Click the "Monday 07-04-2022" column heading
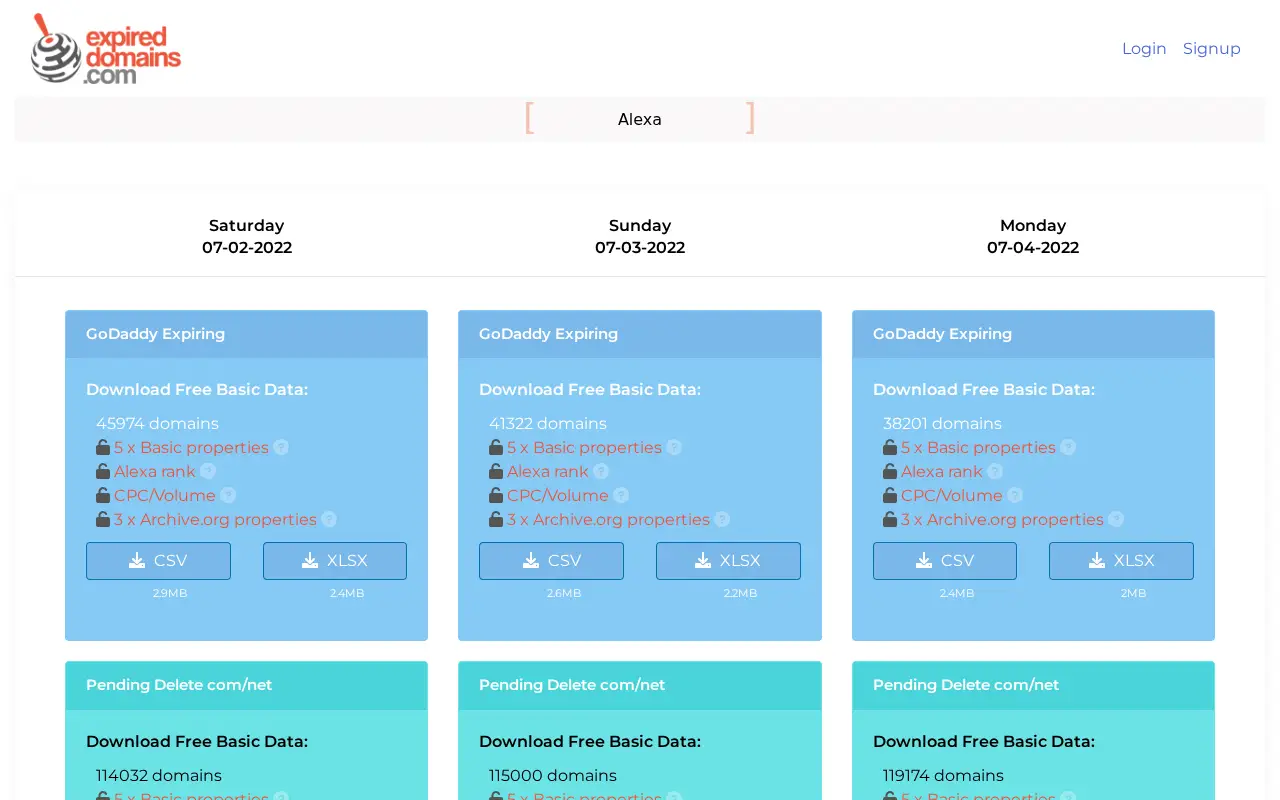 pyautogui.click(x=1033, y=237)
